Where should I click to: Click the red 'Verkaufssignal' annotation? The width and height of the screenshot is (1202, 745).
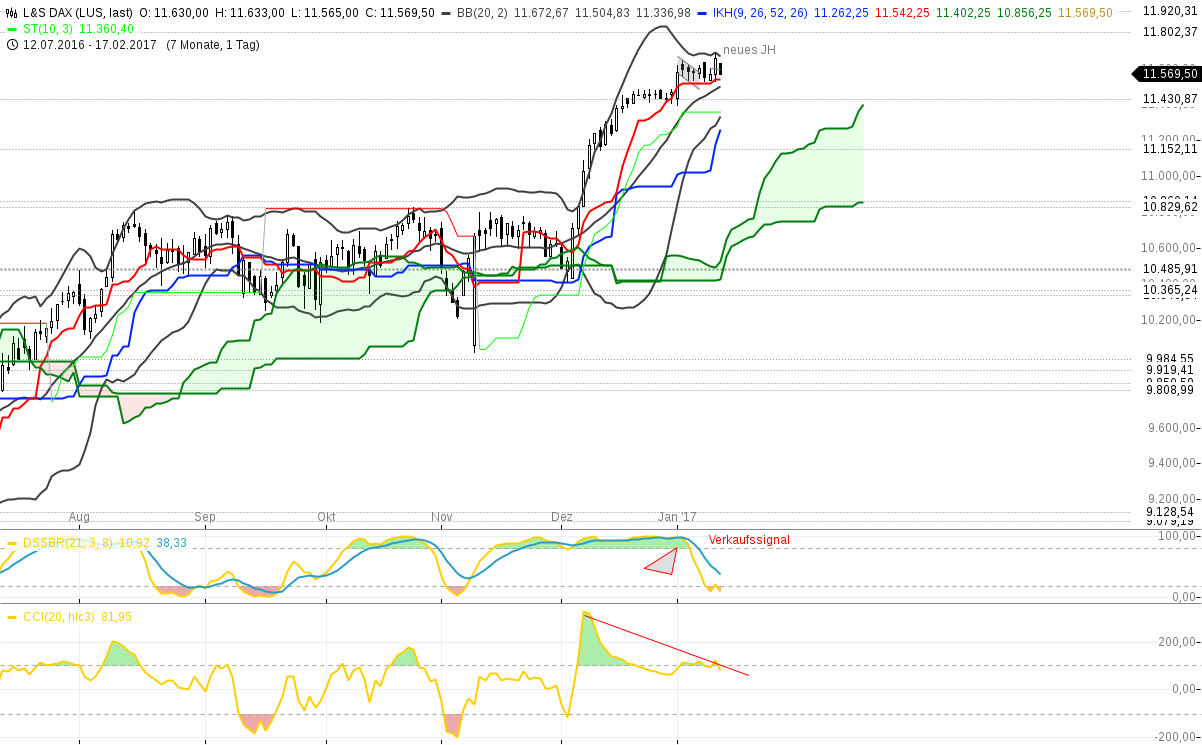click(x=747, y=540)
